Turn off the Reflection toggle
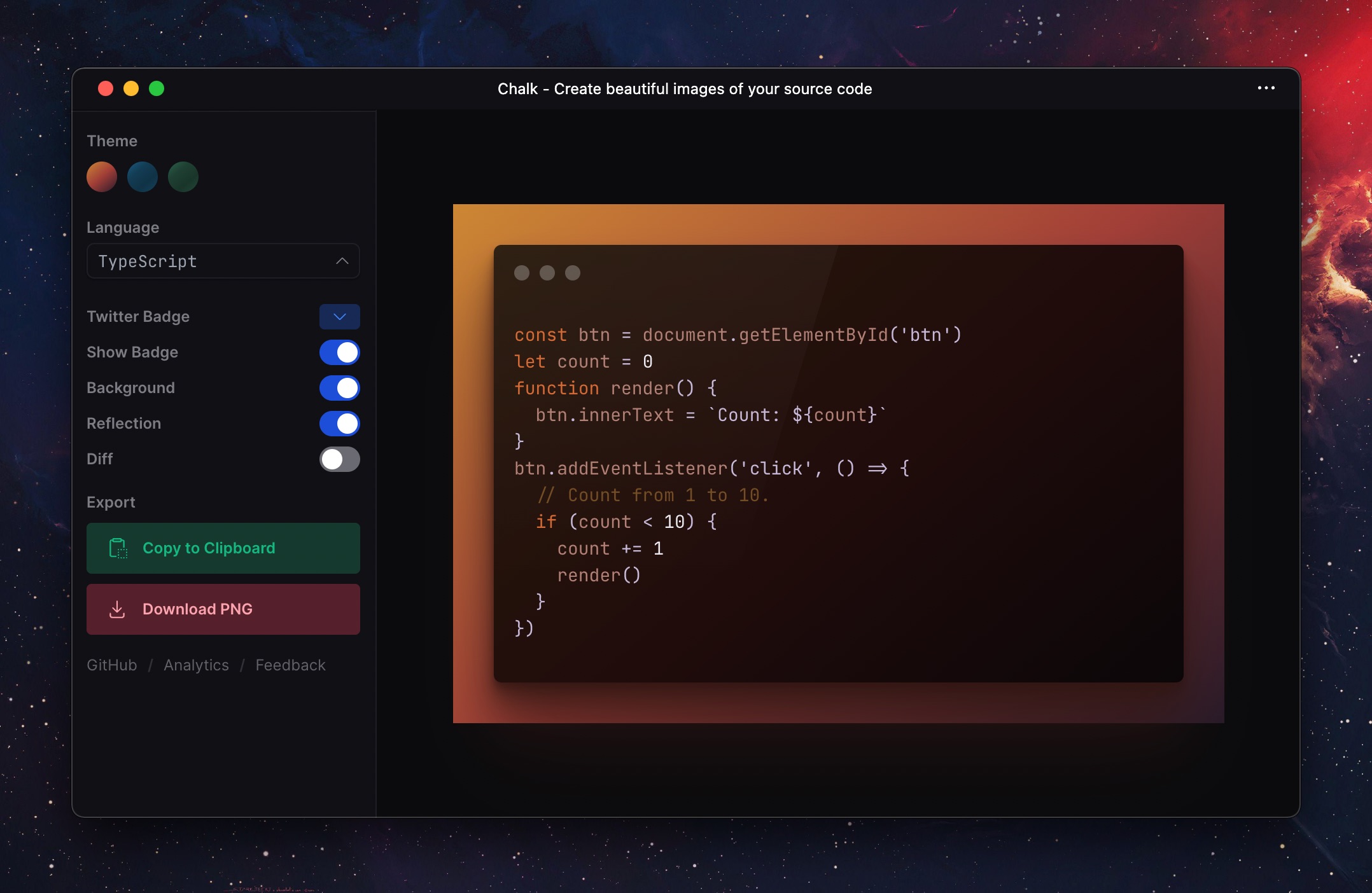Image resolution: width=1372 pixels, height=893 pixels. coord(339,424)
